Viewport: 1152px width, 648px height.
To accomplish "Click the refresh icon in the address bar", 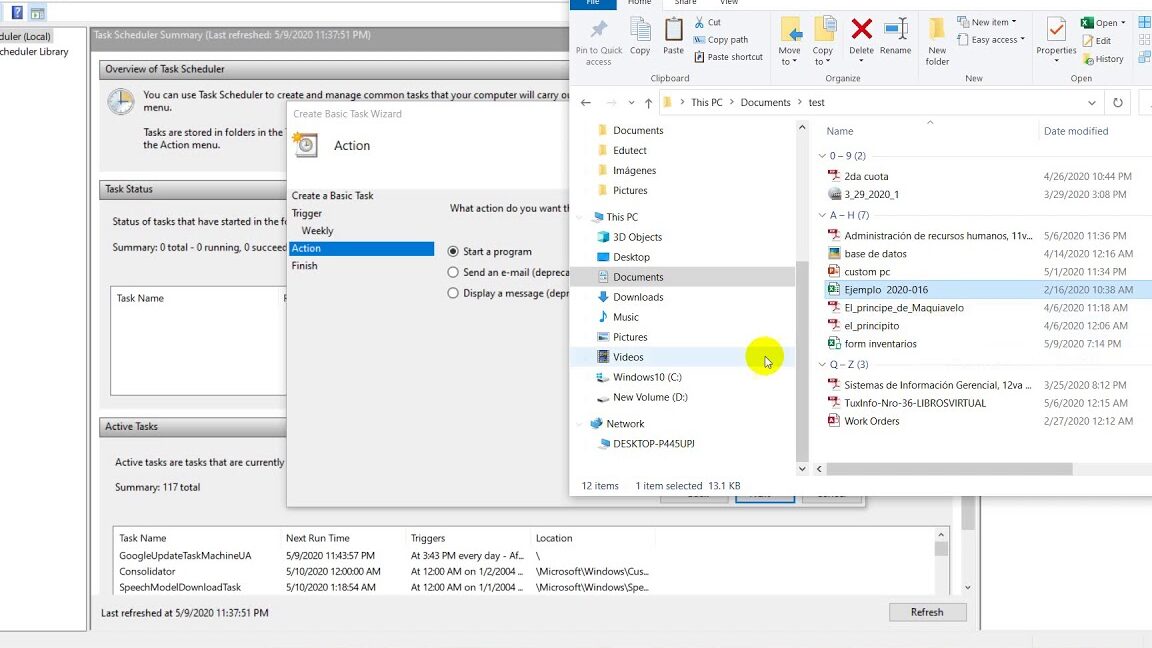I will pos(1118,101).
